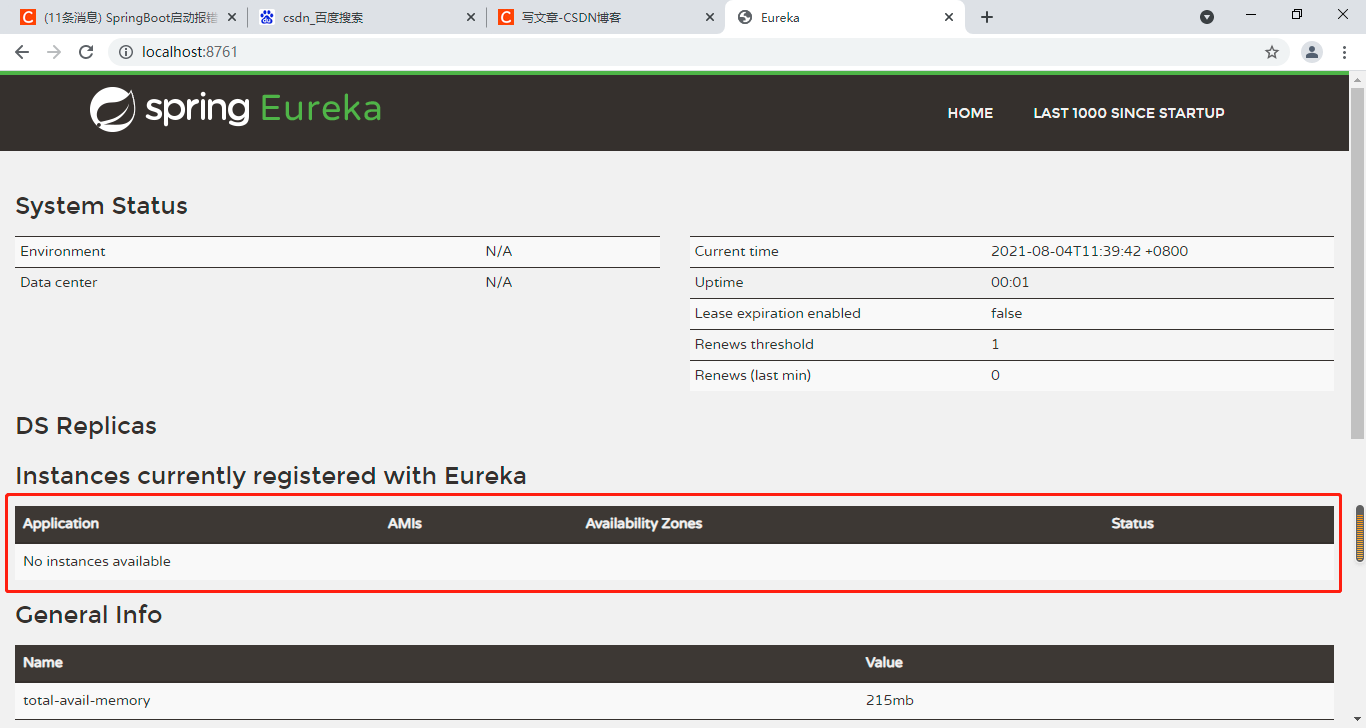Screen dimensions: 1366x728
Task: Restore down the Chrome window
Action: point(1297,15)
